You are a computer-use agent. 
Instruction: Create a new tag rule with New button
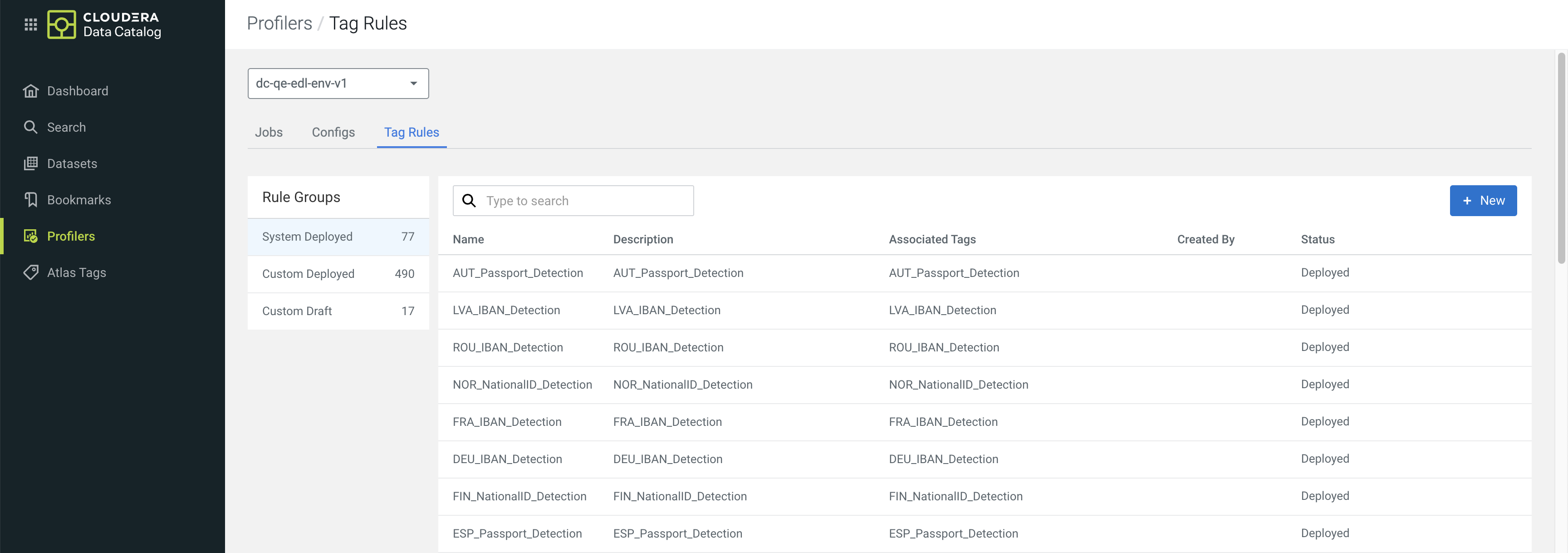click(1483, 201)
